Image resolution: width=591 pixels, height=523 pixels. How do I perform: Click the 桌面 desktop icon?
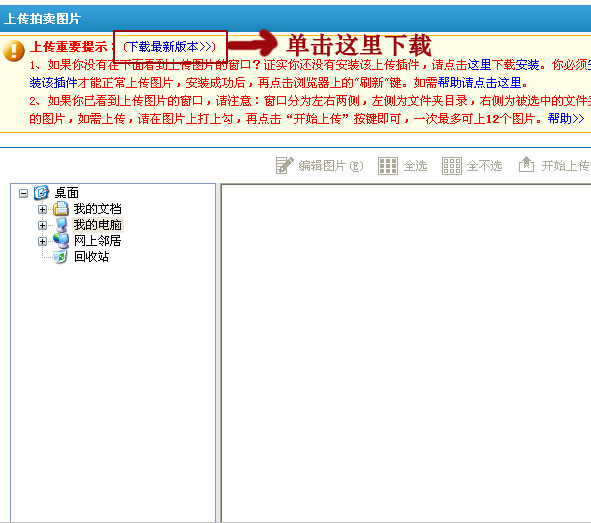click(41, 193)
